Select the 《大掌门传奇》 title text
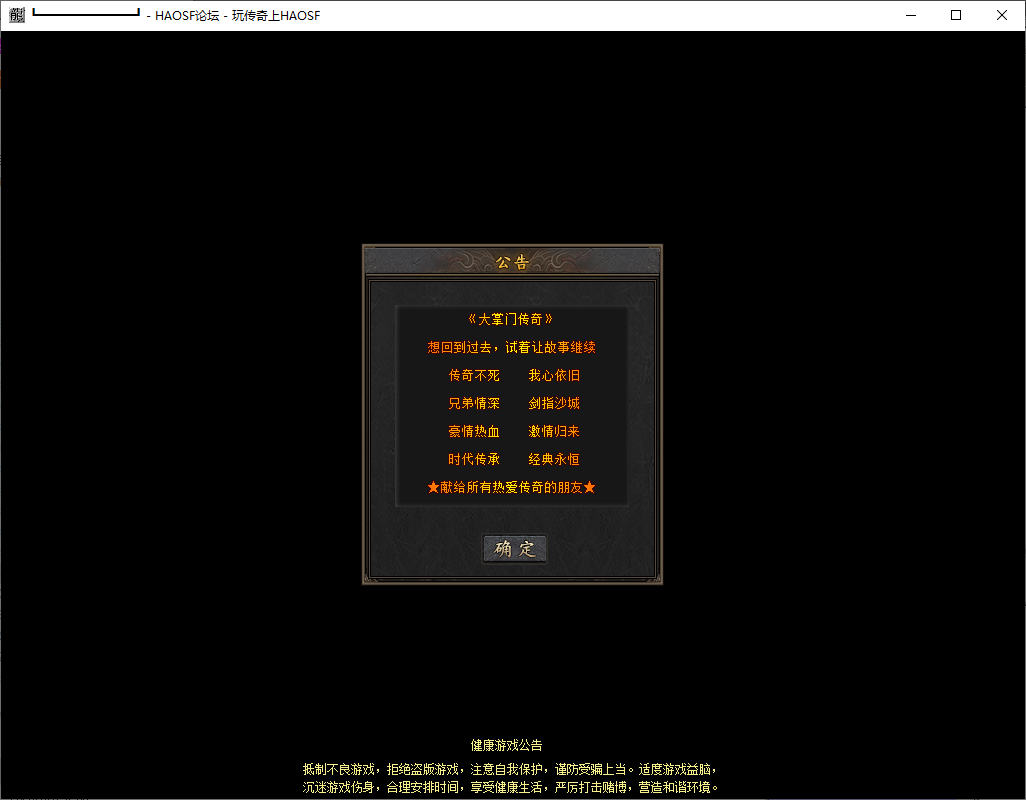This screenshot has height=800, width=1026. point(511,320)
